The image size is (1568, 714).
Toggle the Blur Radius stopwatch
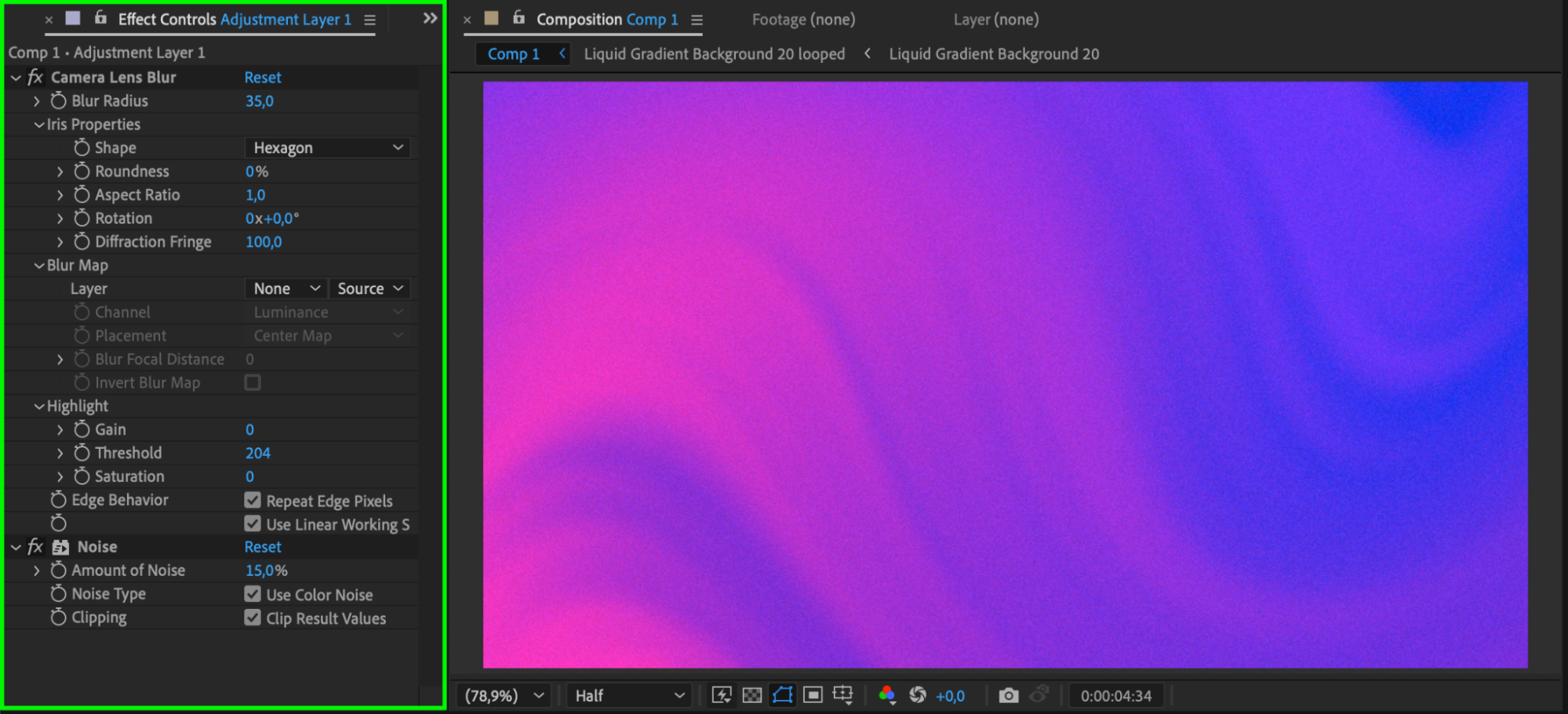58,100
